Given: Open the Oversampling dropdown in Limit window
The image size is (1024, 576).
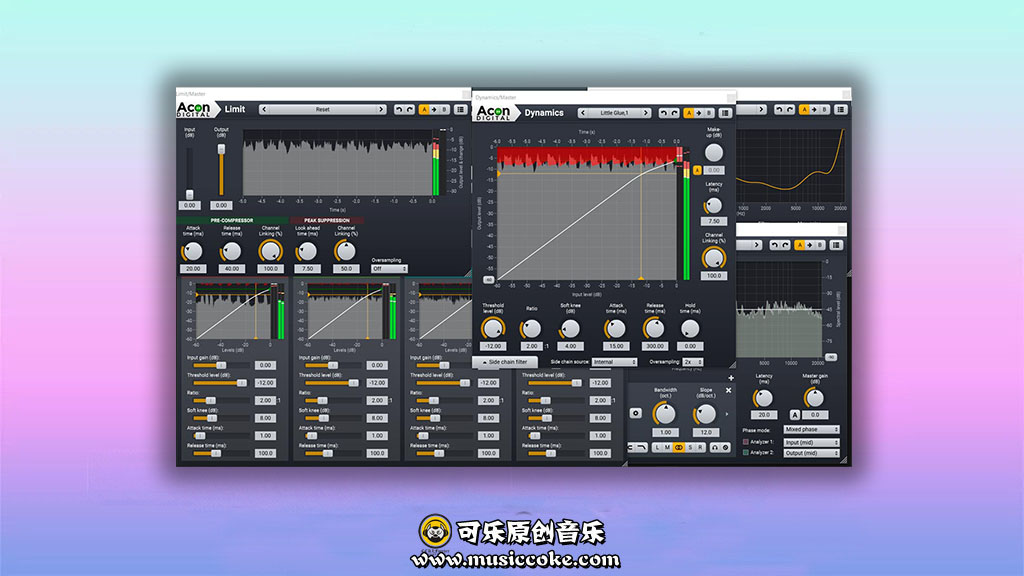Looking at the screenshot, I should pyautogui.click(x=389, y=269).
